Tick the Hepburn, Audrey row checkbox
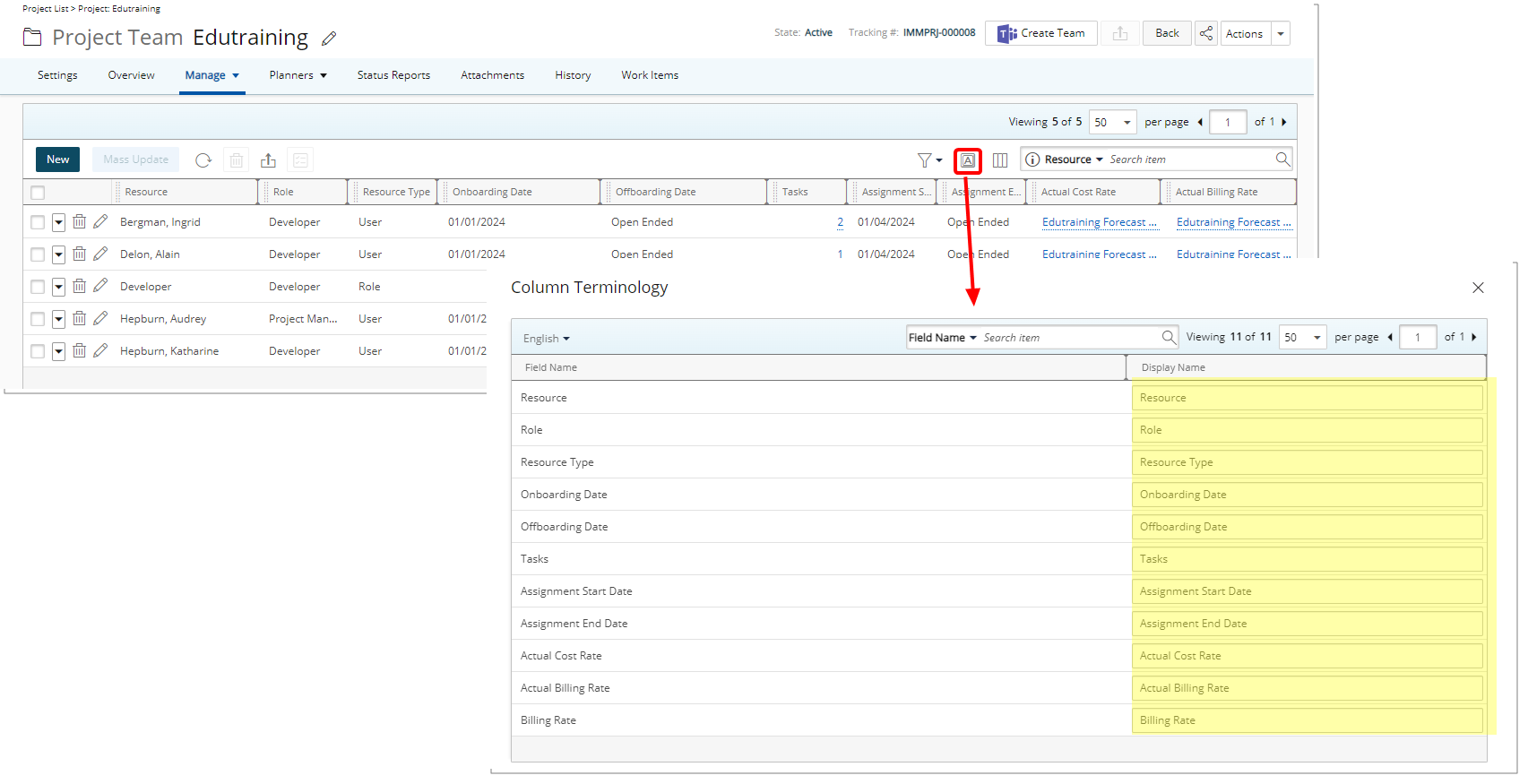This screenshot has height=784, width=1528. (38, 319)
